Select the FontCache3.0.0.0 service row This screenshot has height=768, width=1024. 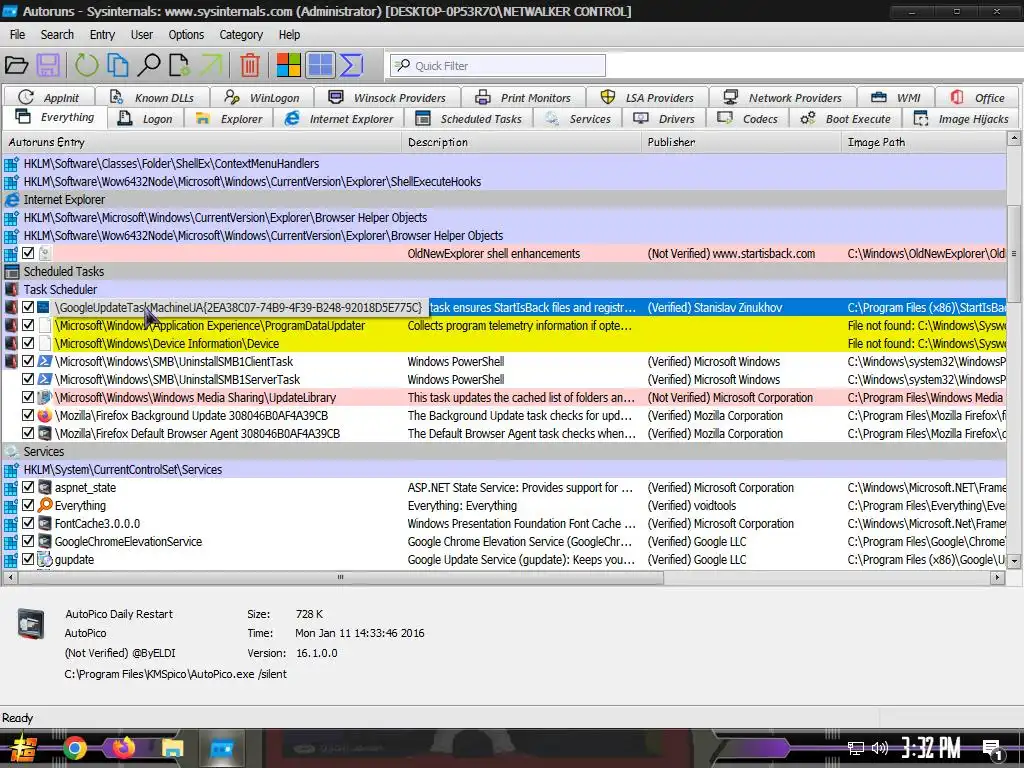[x=504, y=523]
